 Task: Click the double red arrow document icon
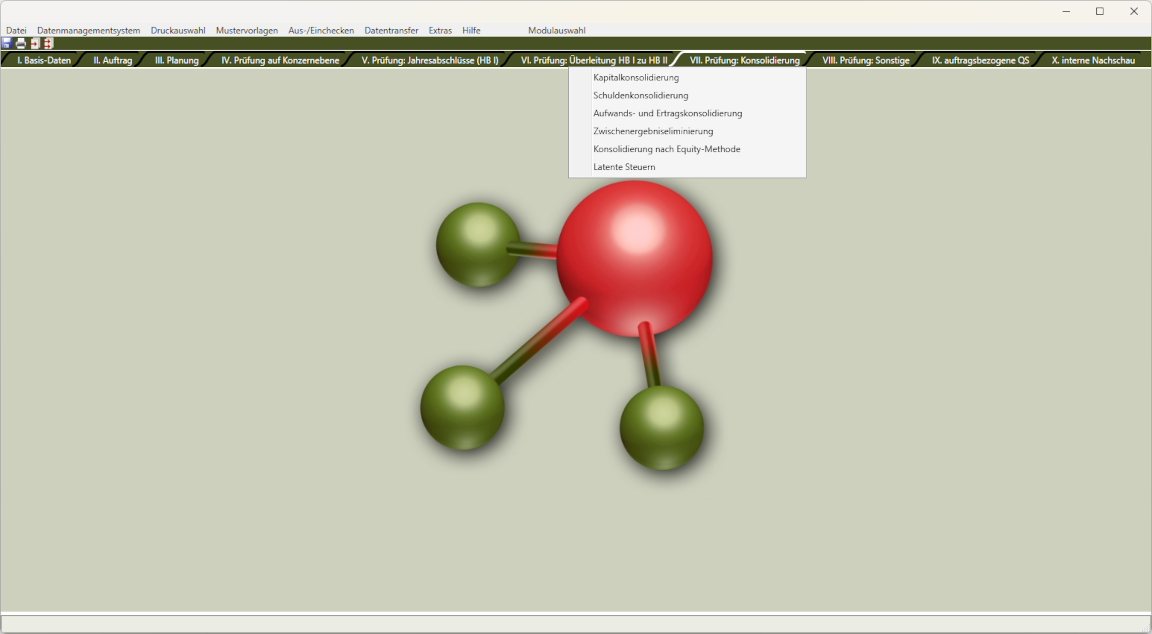coord(48,44)
